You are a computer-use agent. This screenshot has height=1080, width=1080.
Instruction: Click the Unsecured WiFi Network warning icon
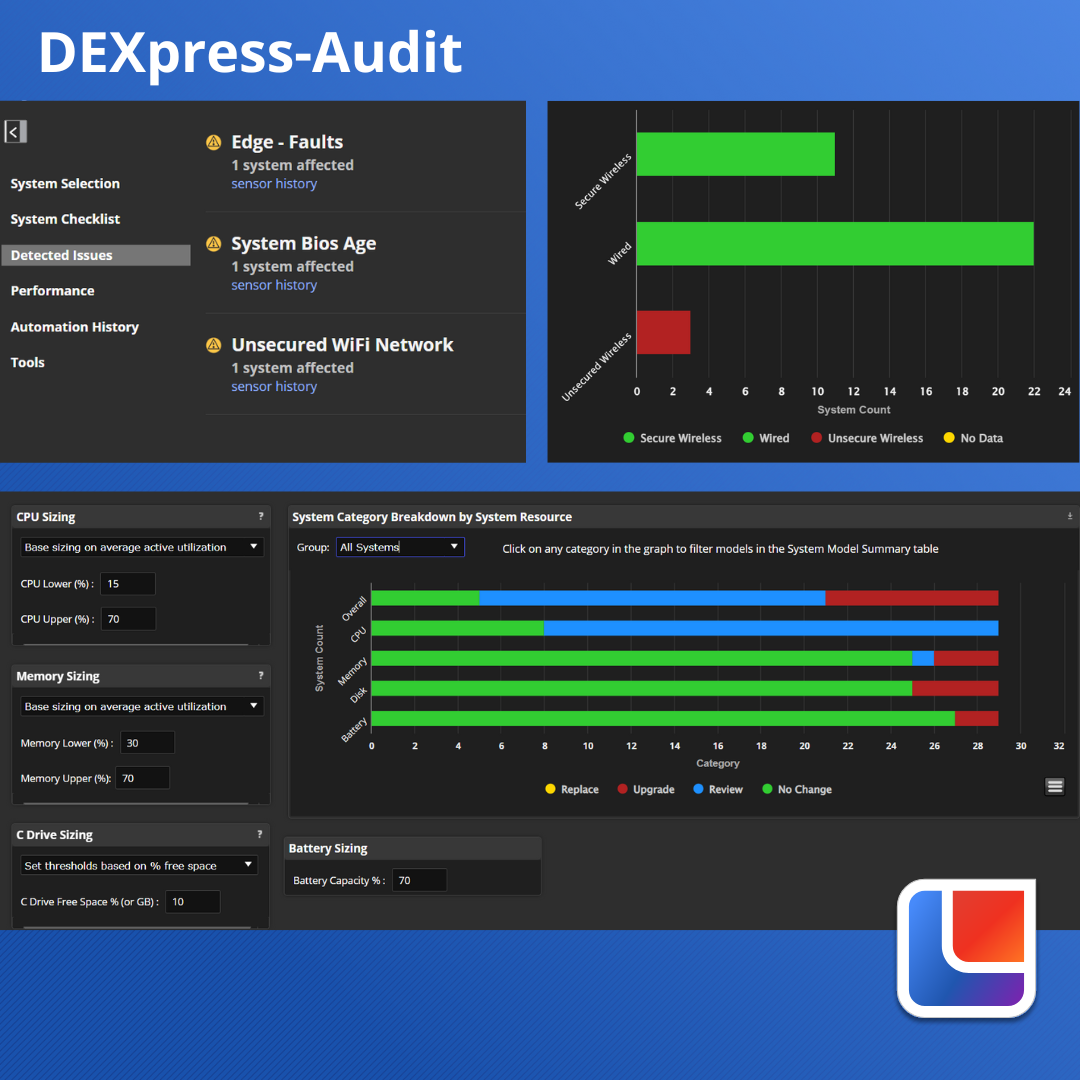(x=214, y=345)
